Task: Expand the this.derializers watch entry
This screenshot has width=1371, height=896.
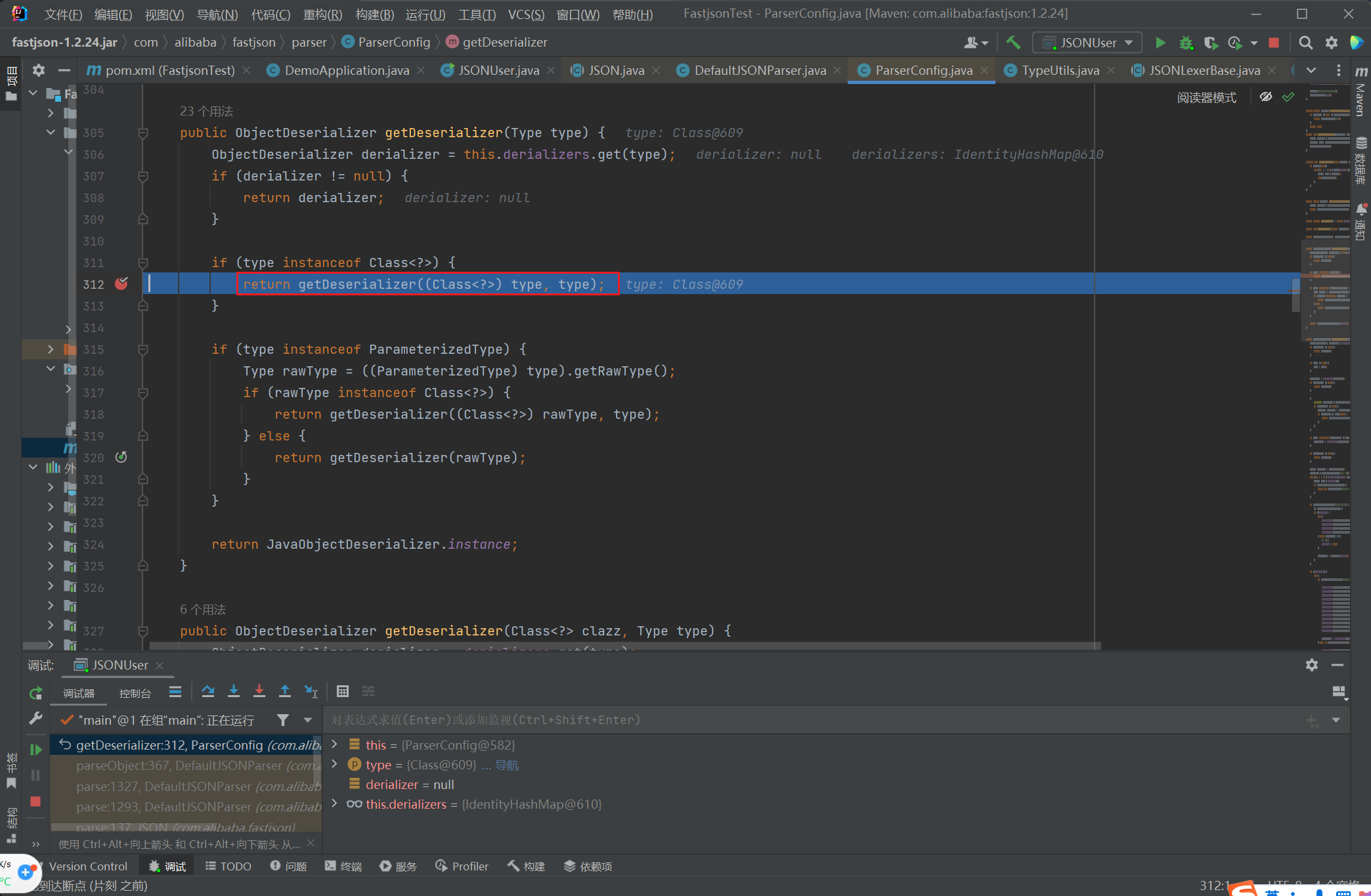Action: tap(335, 804)
